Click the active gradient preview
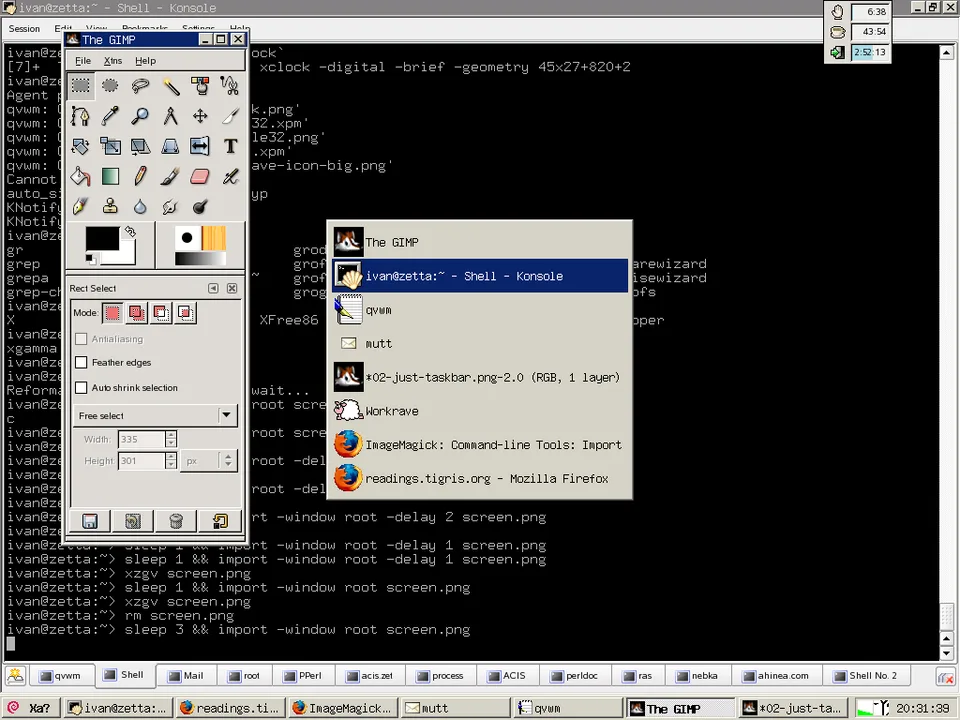 pos(200,259)
